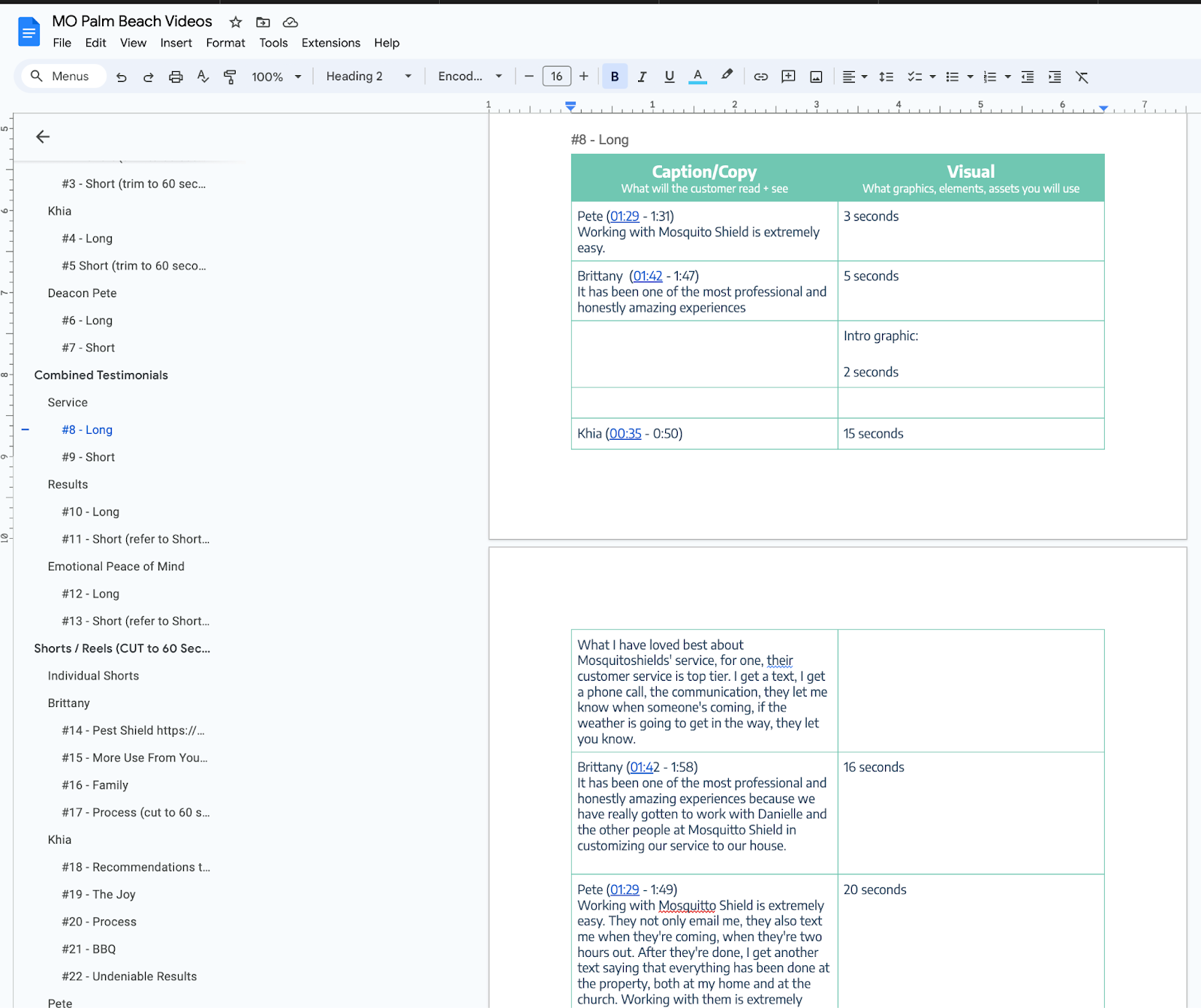Go to #16 - Family outline entry

click(x=95, y=785)
